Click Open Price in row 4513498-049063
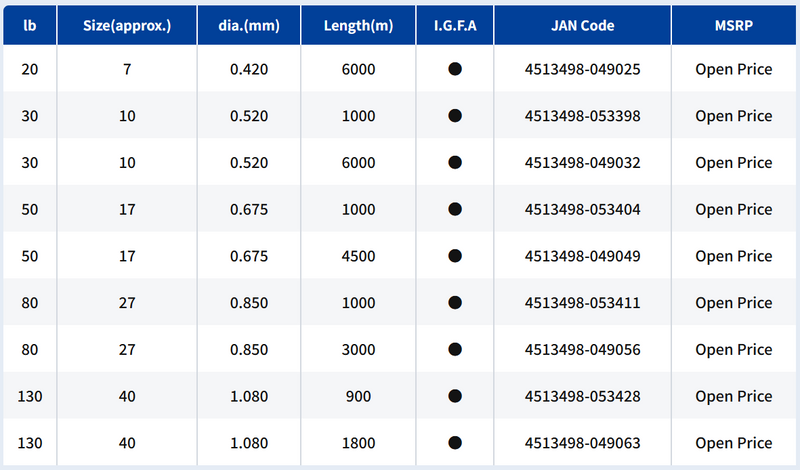Viewport: 800px width, 470px height. coord(734,443)
